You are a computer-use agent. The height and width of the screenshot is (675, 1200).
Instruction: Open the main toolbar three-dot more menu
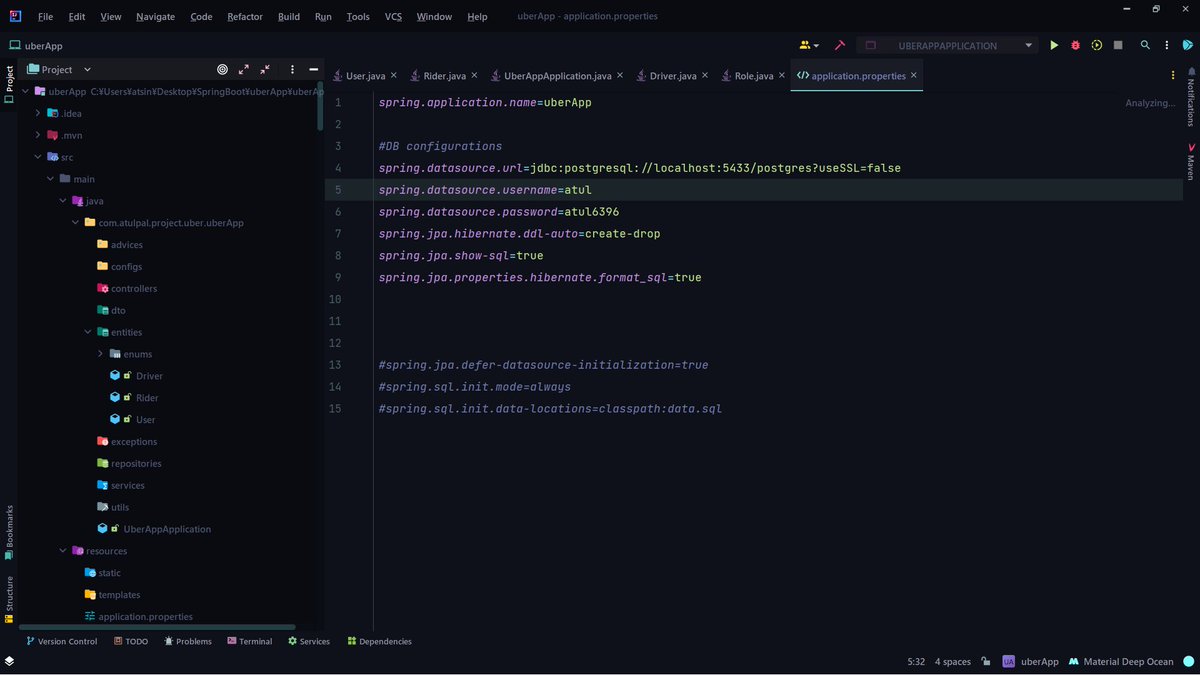1168,45
